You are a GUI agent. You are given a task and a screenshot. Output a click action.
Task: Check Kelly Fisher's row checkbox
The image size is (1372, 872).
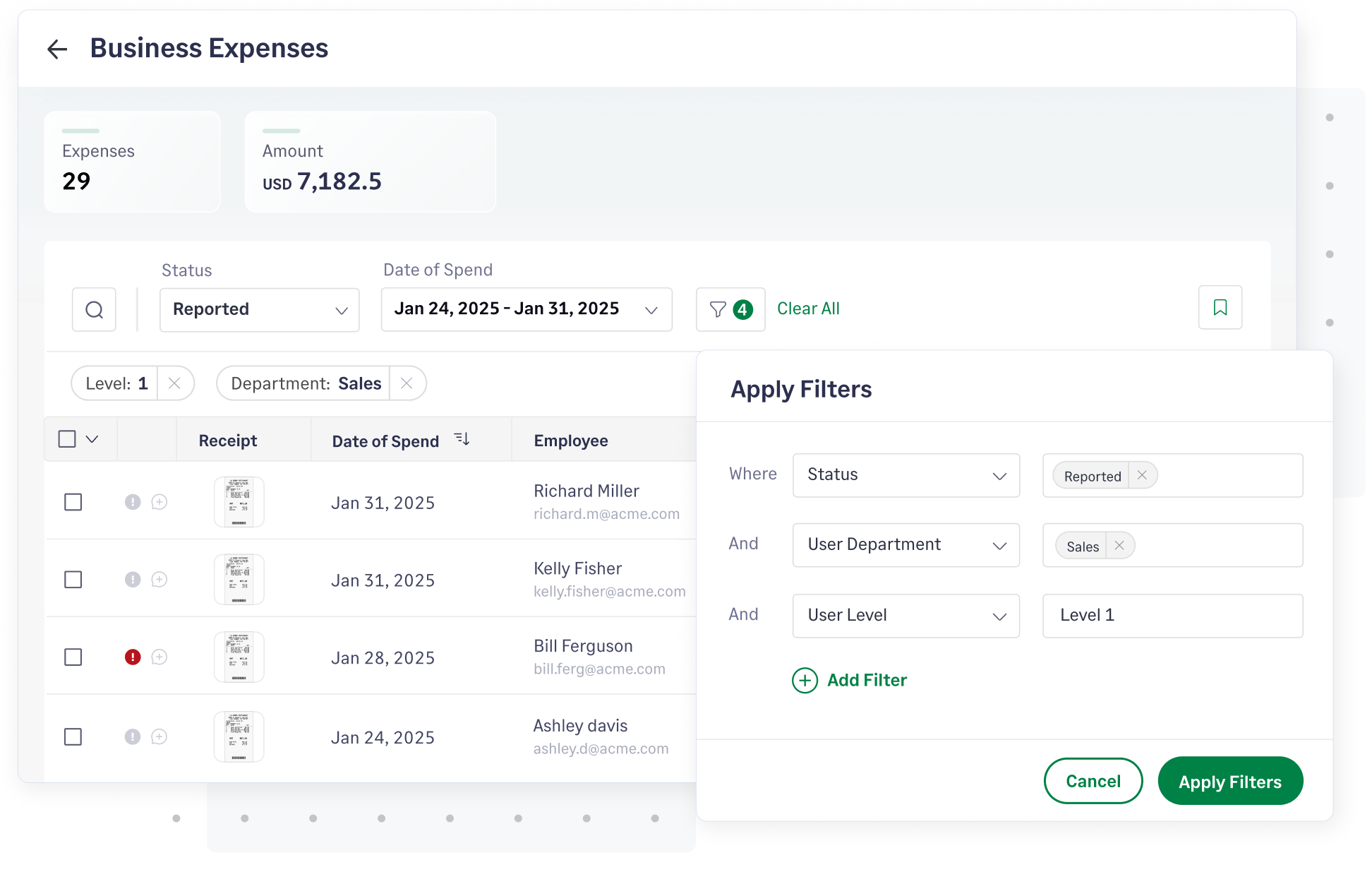(73, 580)
